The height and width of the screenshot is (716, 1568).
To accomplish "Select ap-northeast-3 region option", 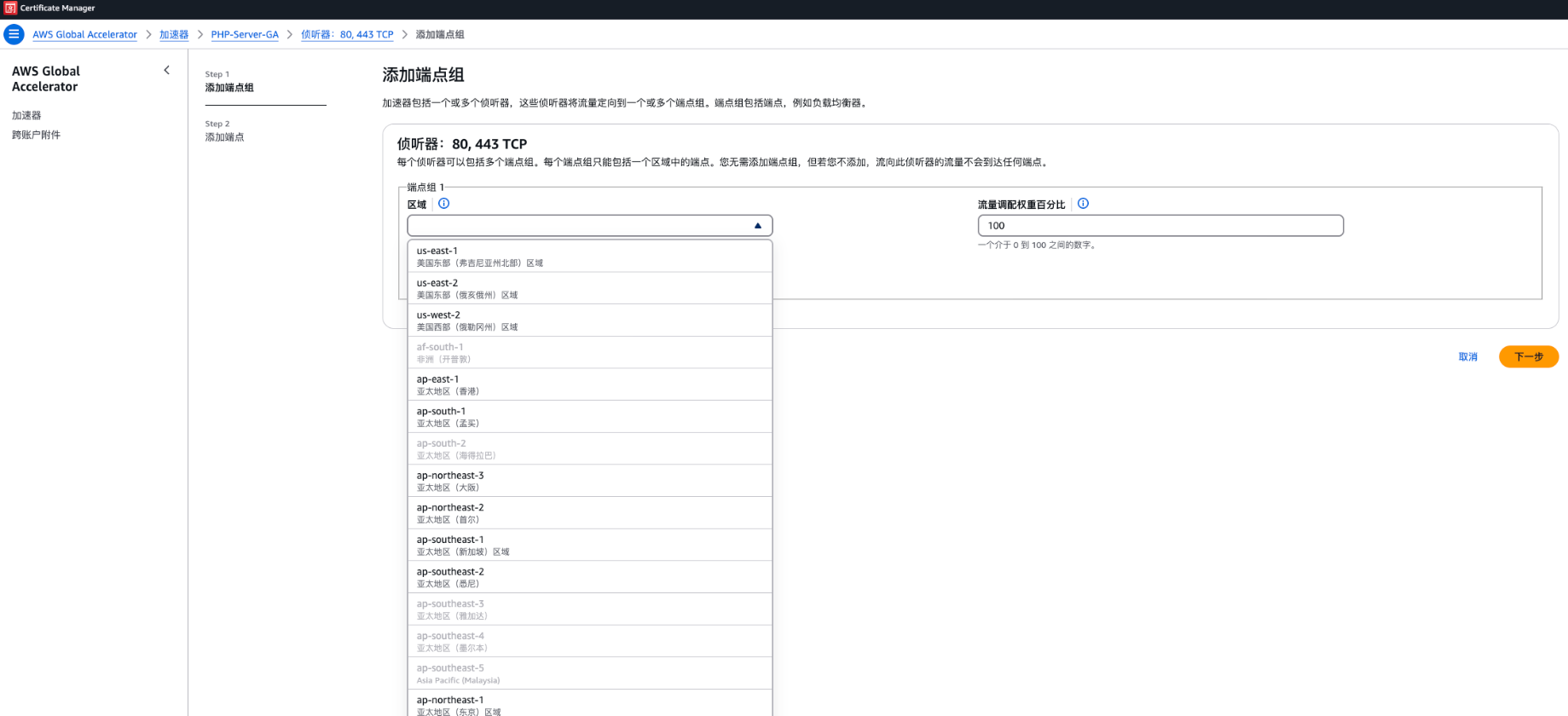I will (x=590, y=481).
